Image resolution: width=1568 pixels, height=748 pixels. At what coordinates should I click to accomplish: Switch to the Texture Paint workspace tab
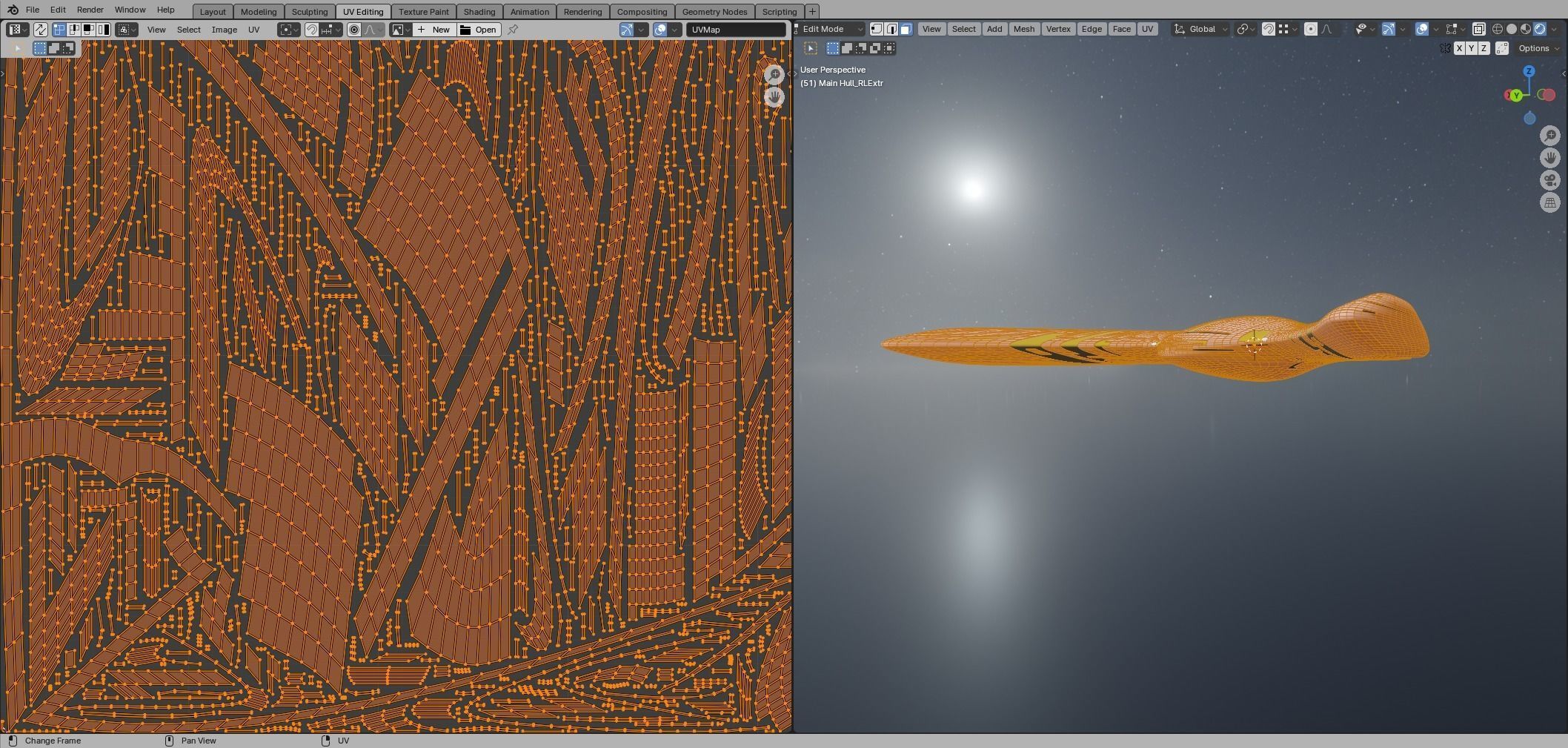tap(424, 12)
